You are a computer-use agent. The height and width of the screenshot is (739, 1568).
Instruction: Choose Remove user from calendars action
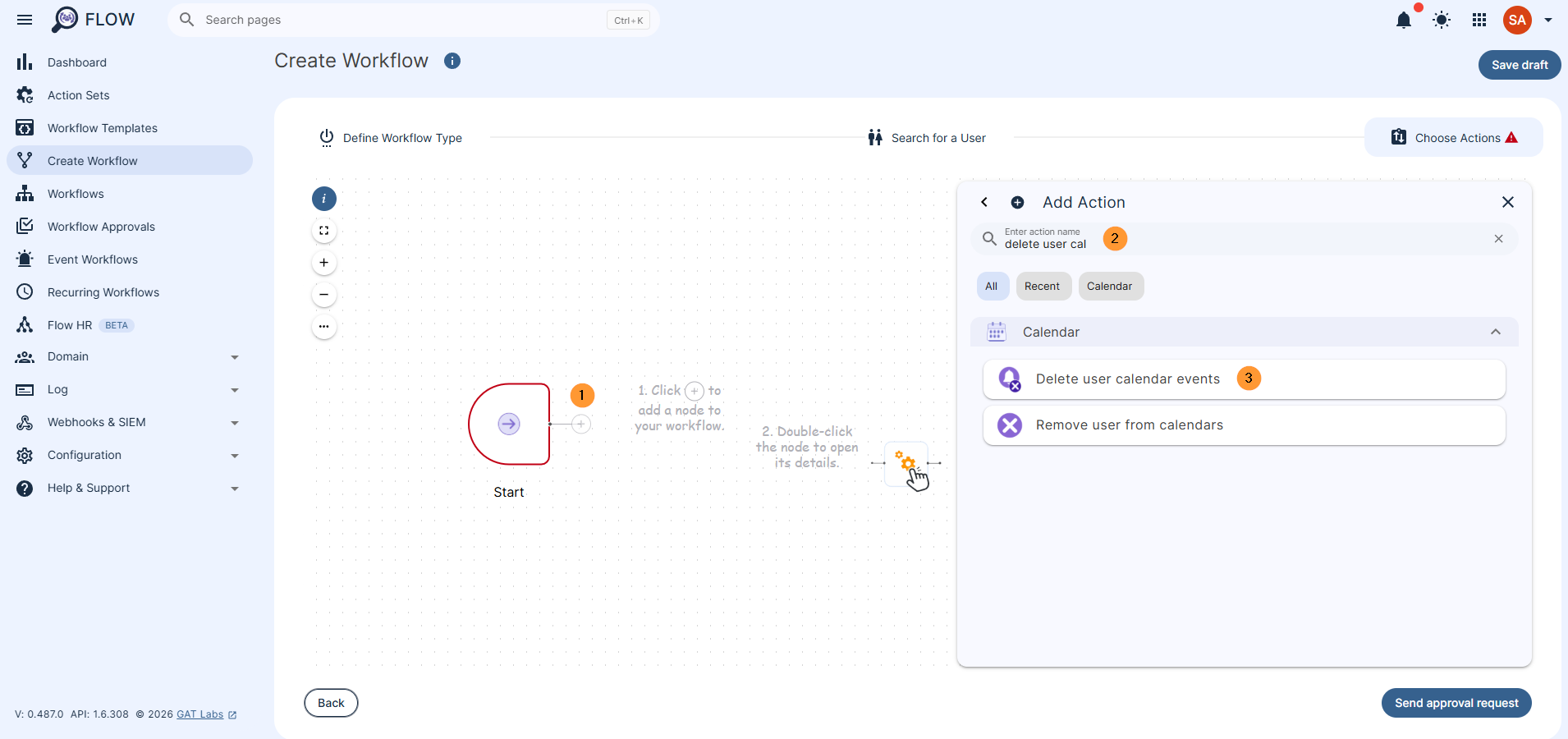pos(1245,425)
